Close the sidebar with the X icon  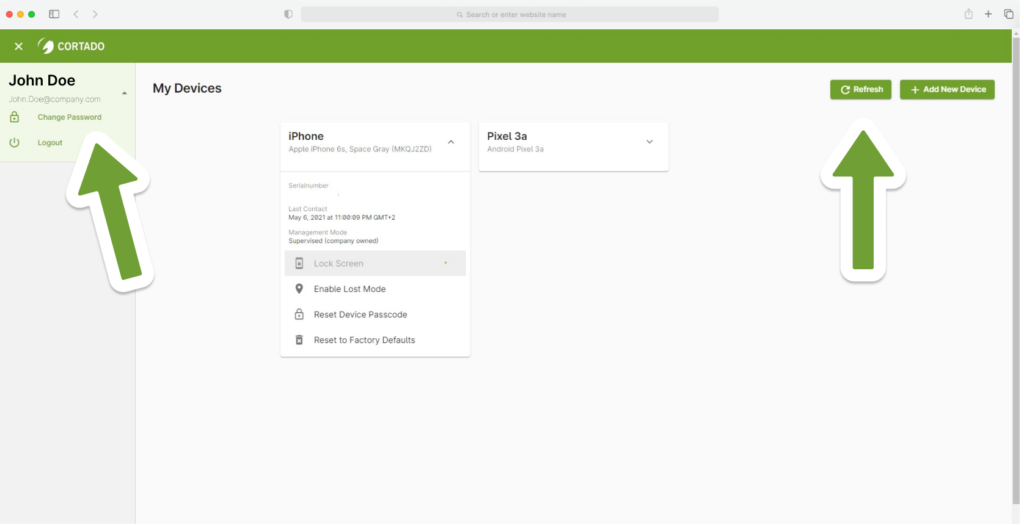(18, 46)
